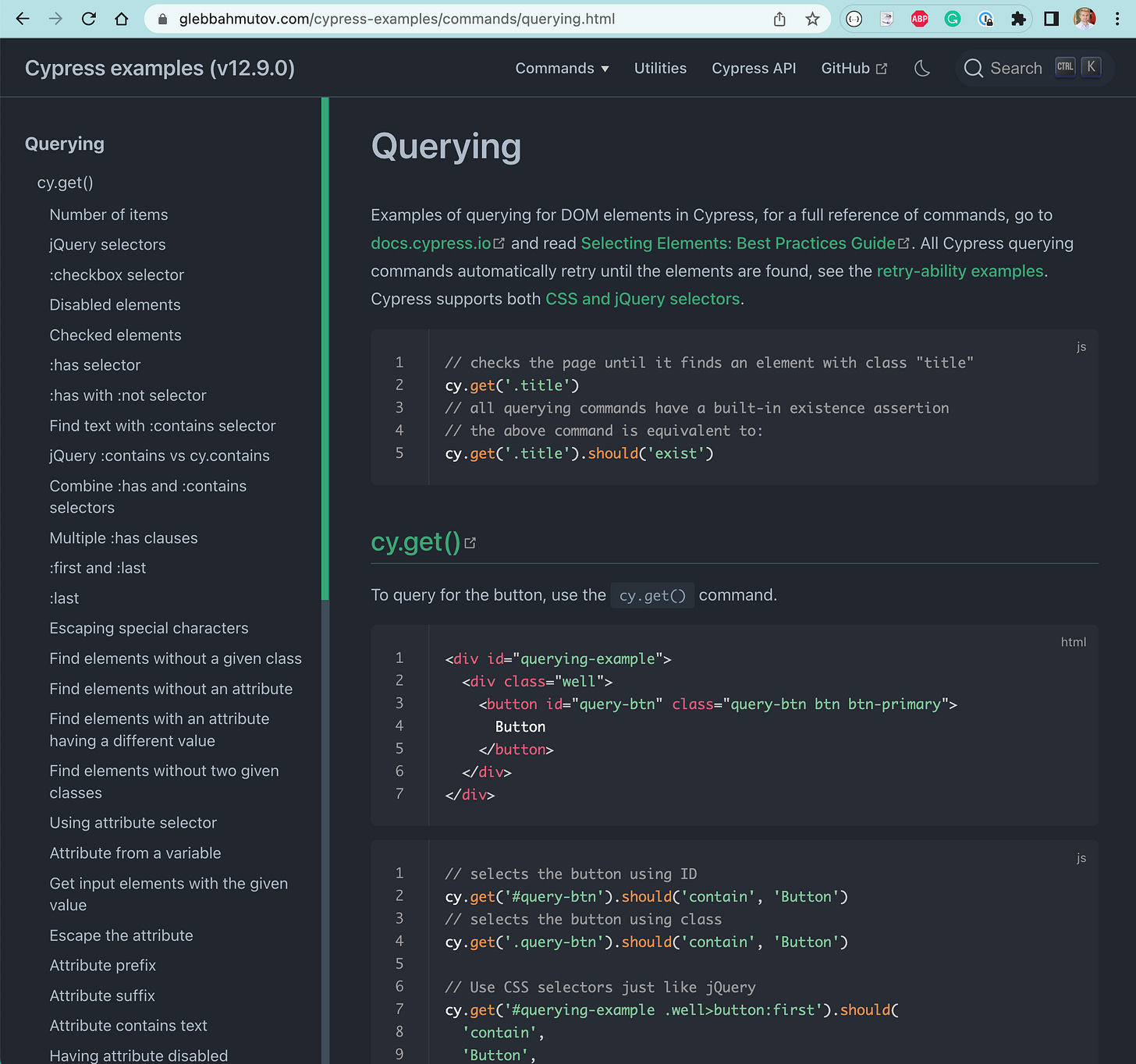Open Disabled elements sidebar entry

click(115, 305)
